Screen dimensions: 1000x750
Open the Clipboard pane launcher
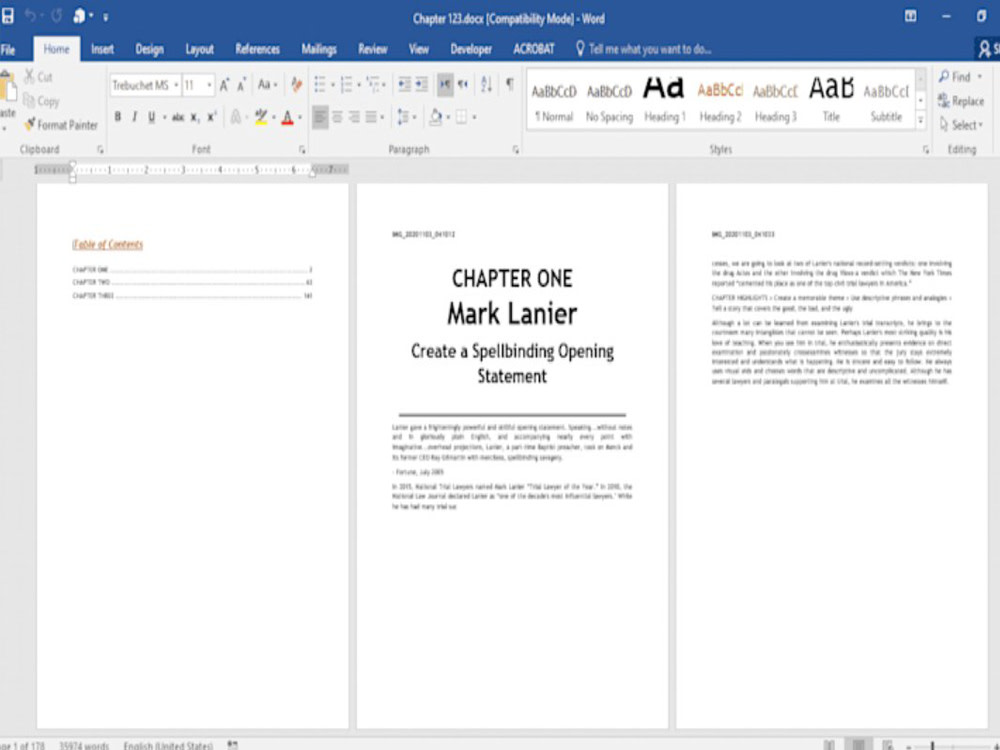point(100,150)
